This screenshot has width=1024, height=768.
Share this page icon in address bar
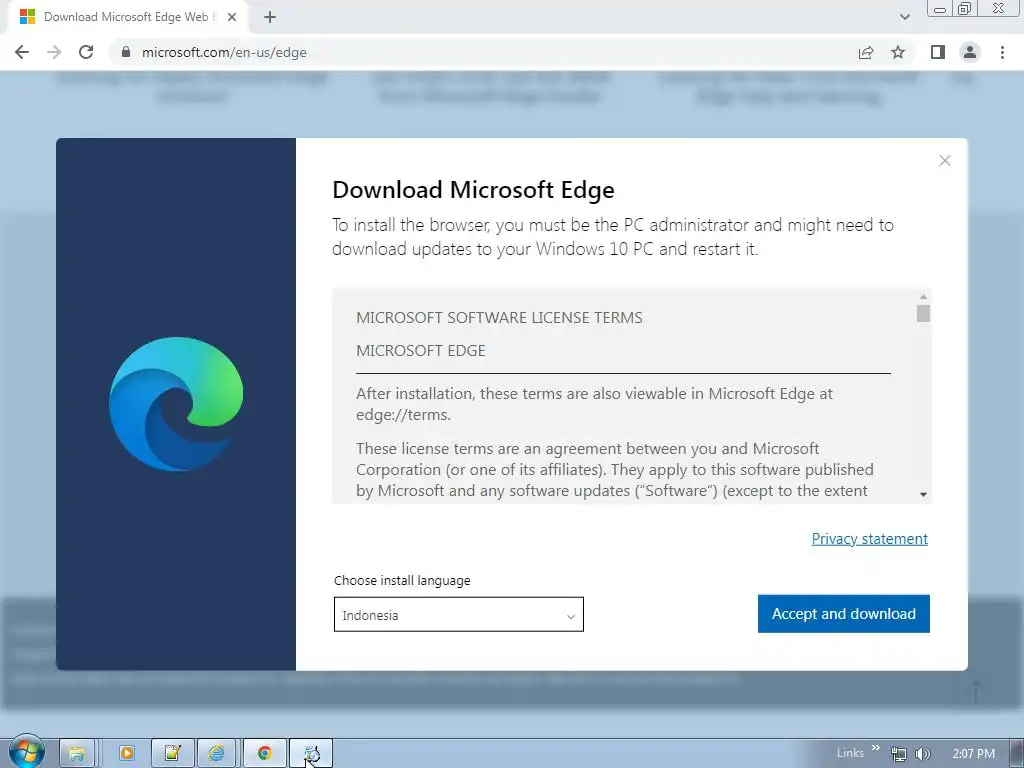[x=866, y=52]
